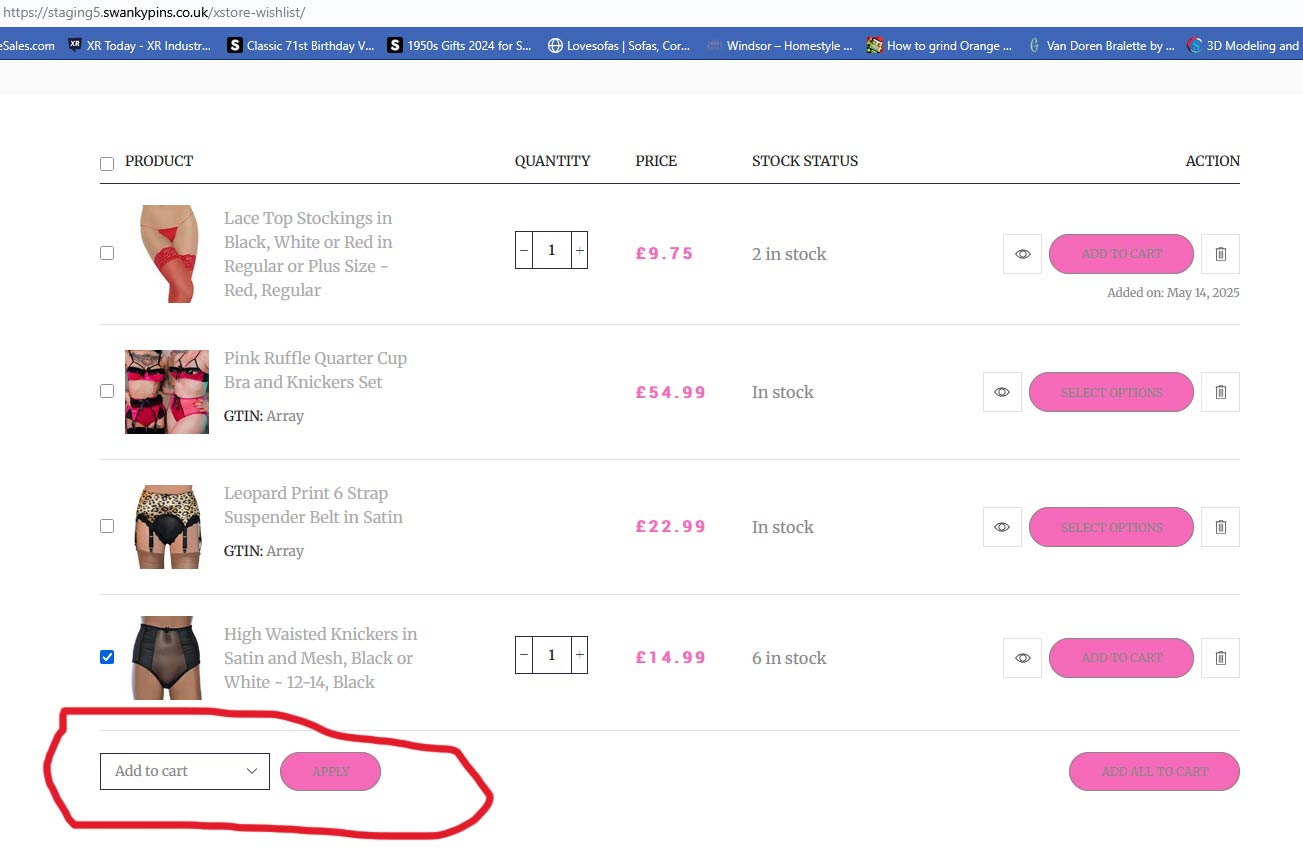The image size is (1303, 848).
Task: Click the '6 in stock' status
Action: [x=789, y=658]
